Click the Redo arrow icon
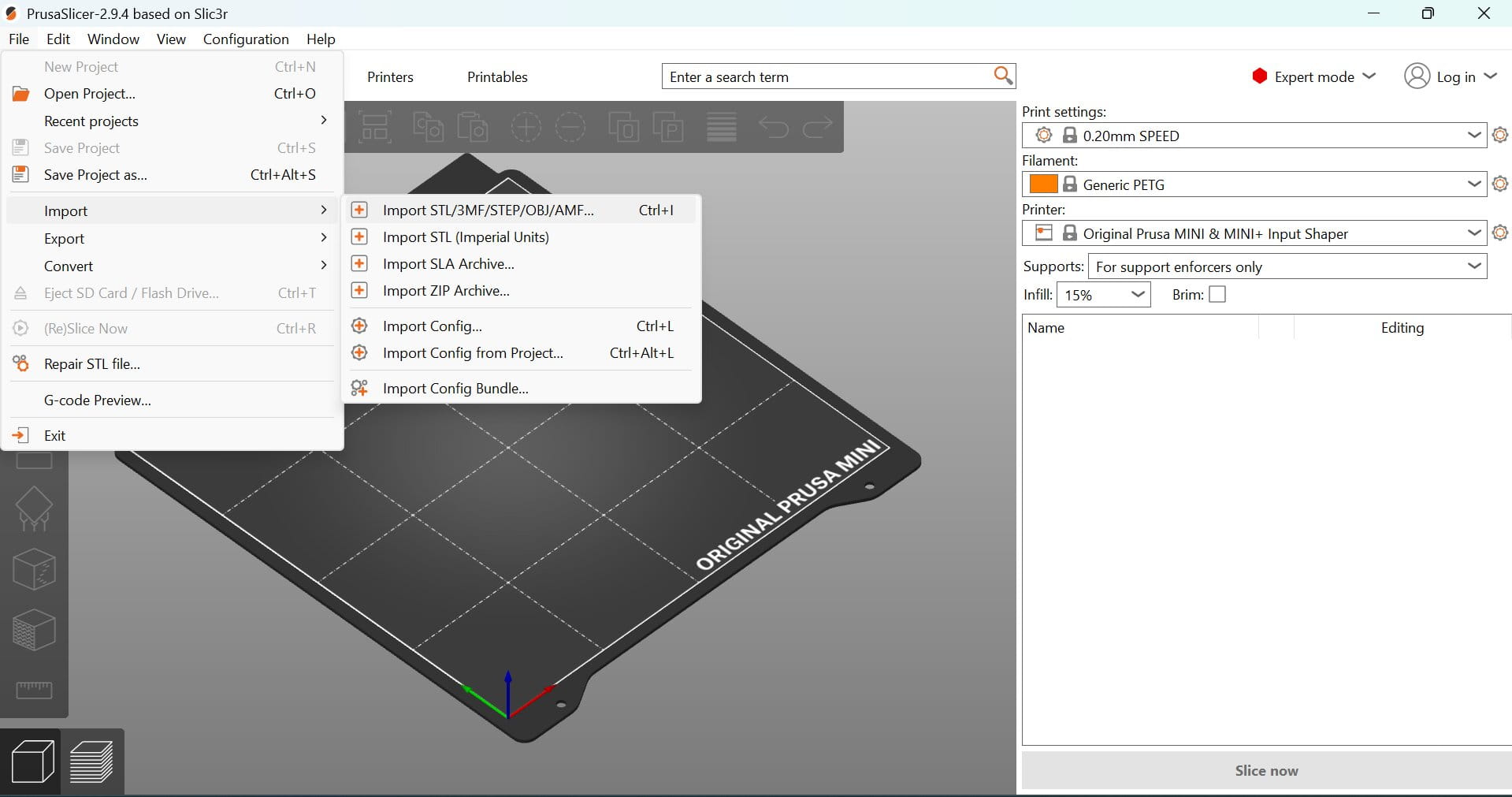The height and width of the screenshot is (797, 1512). 818,127
